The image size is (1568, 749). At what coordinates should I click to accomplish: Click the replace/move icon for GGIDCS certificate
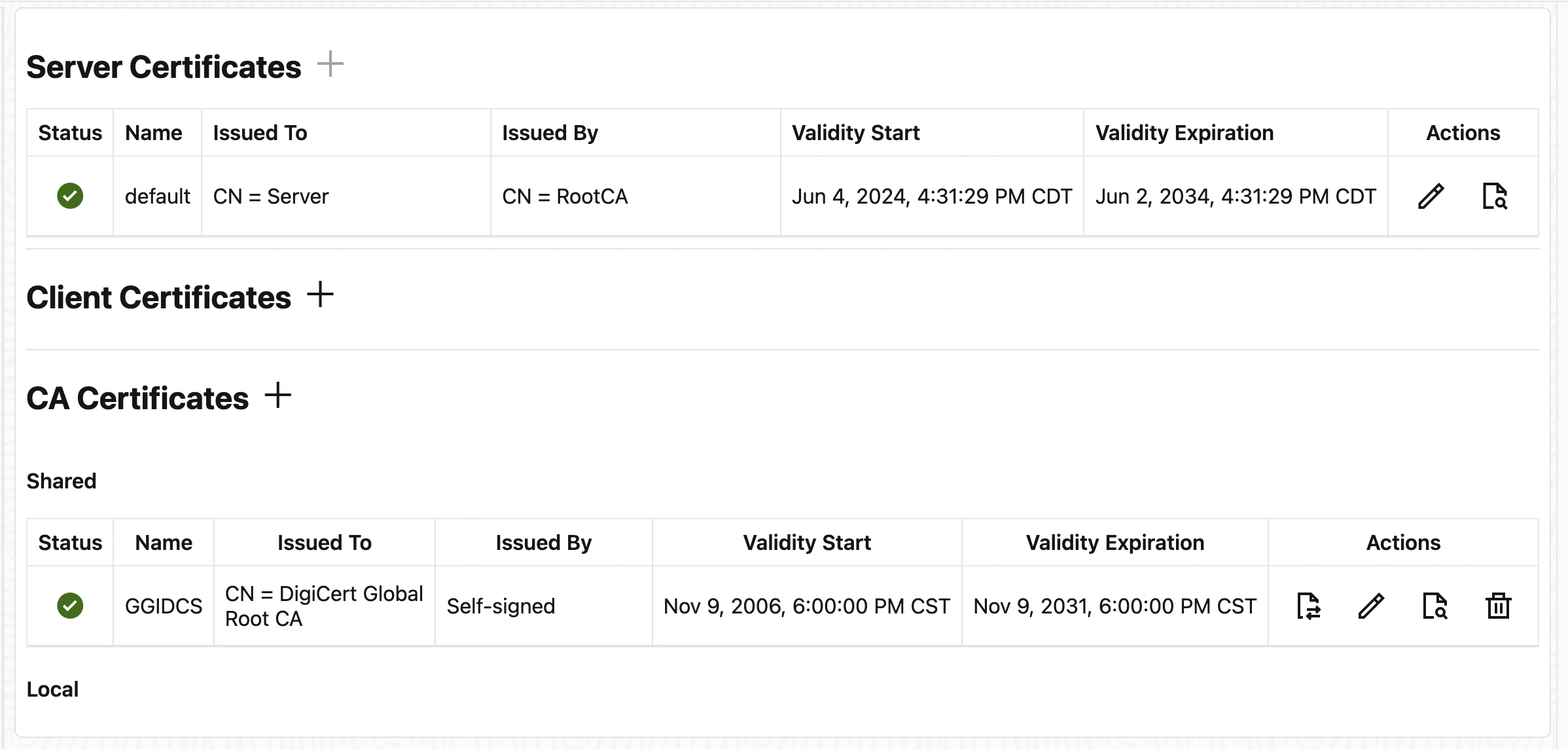pyautogui.click(x=1309, y=606)
